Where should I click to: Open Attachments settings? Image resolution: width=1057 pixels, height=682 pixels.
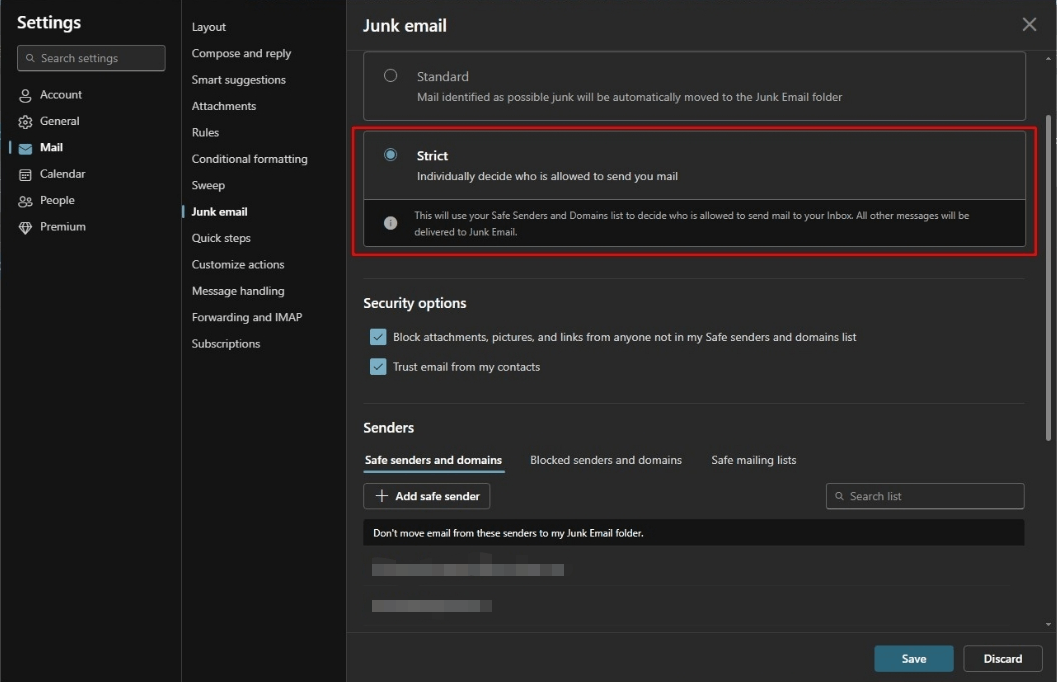[224, 106]
